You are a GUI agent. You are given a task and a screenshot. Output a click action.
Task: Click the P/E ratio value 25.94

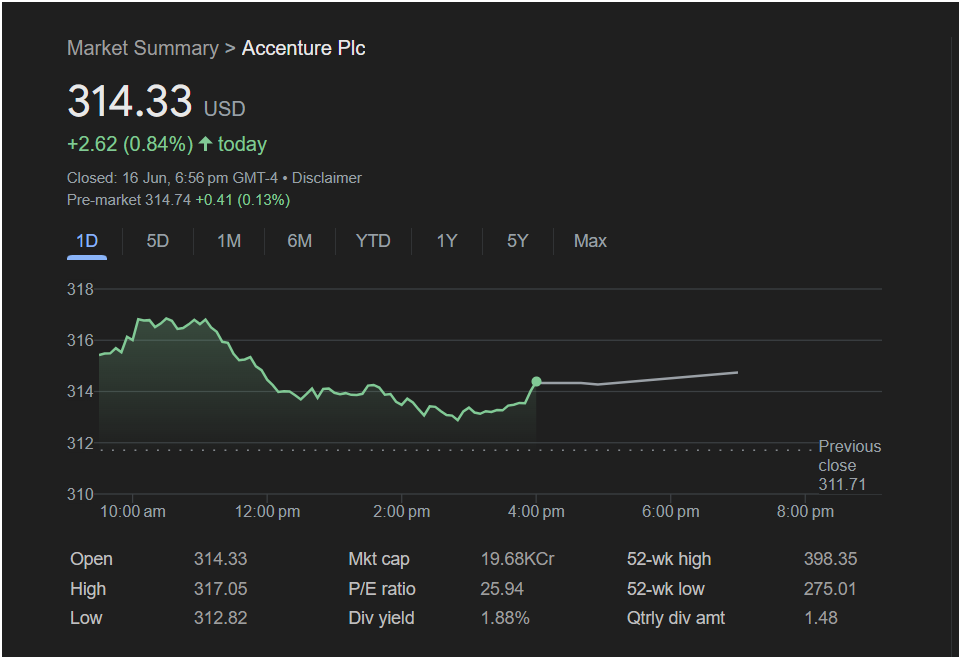(502, 589)
